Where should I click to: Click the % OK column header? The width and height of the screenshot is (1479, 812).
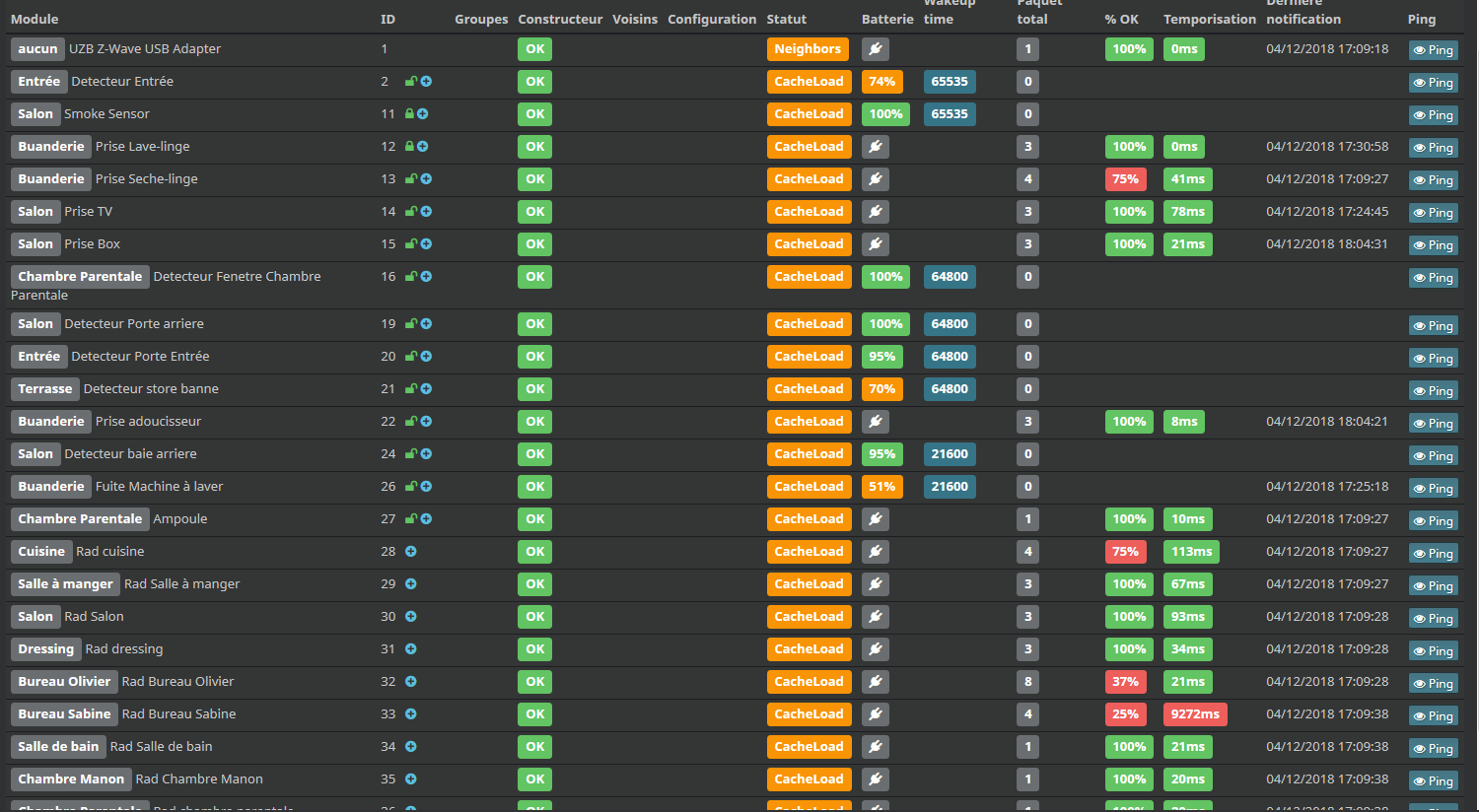[1122, 19]
